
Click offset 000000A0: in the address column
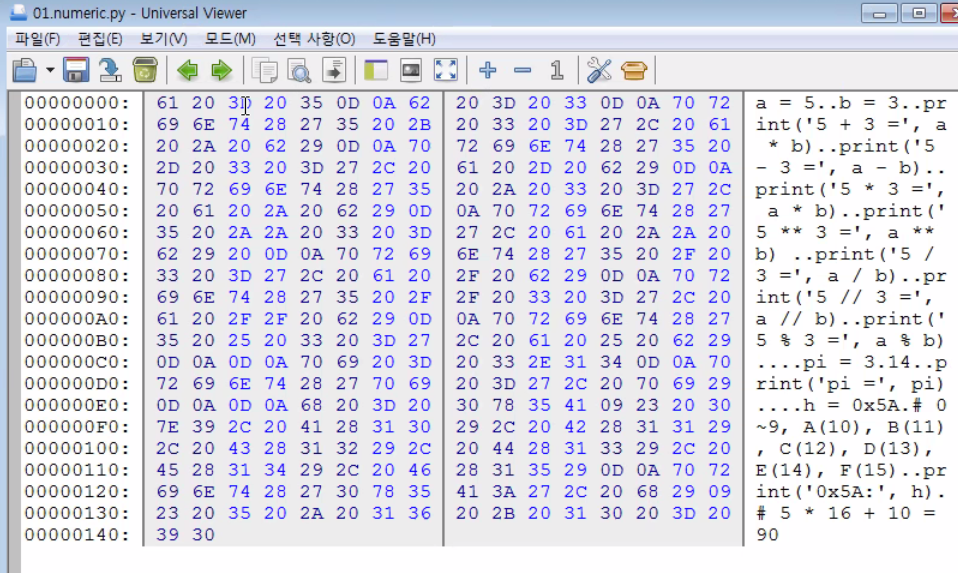(x=77, y=319)
